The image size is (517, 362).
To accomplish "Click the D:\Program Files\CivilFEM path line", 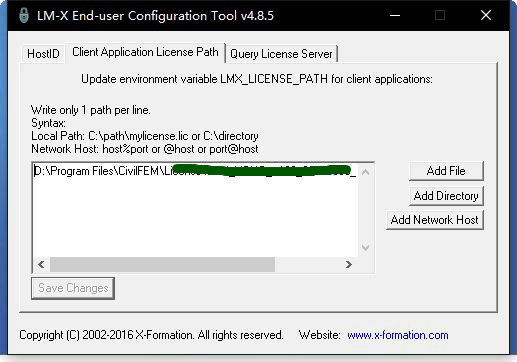I will [195, 171].
